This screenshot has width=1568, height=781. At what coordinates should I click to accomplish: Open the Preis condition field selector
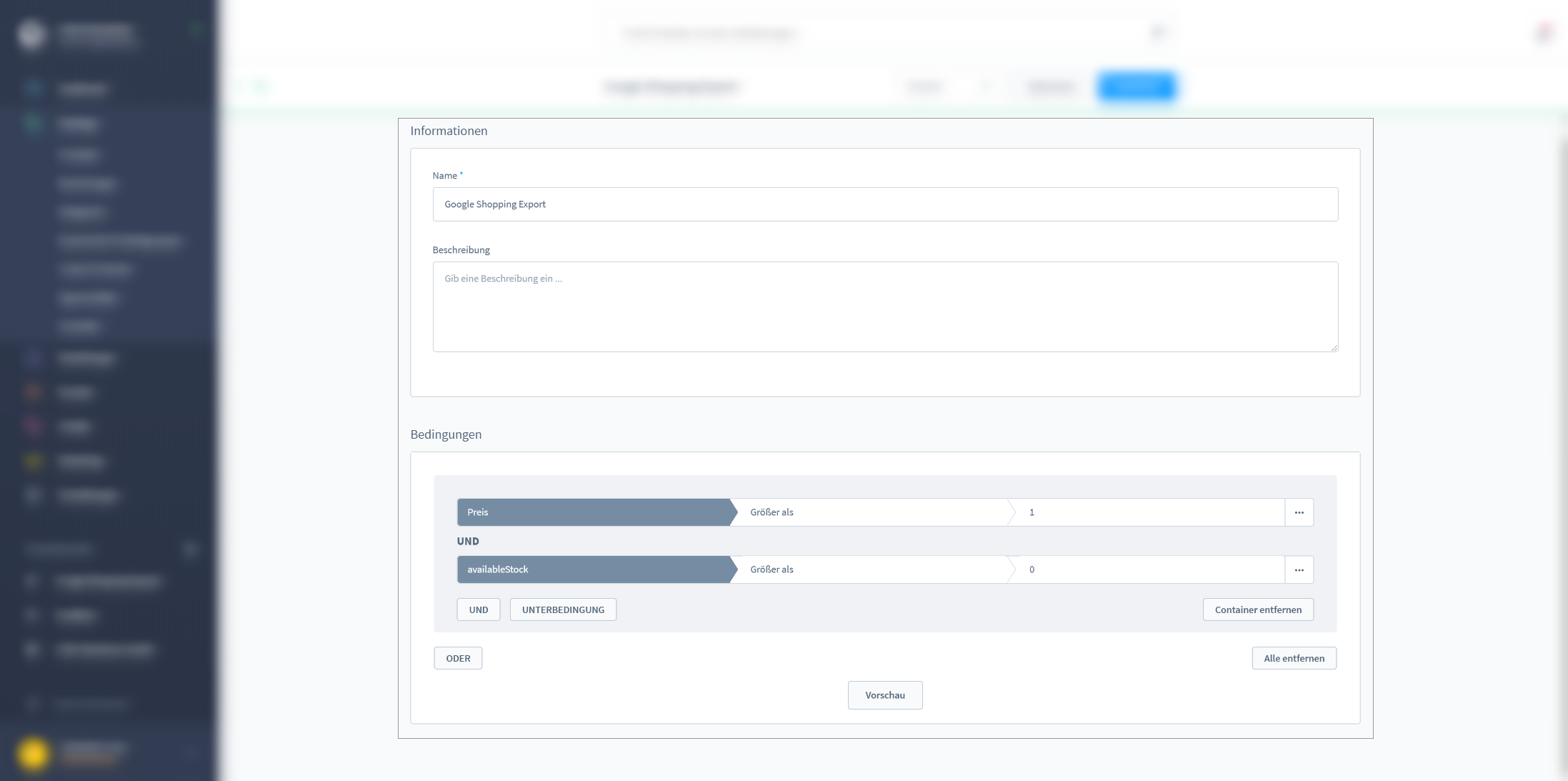pos(596,512)
